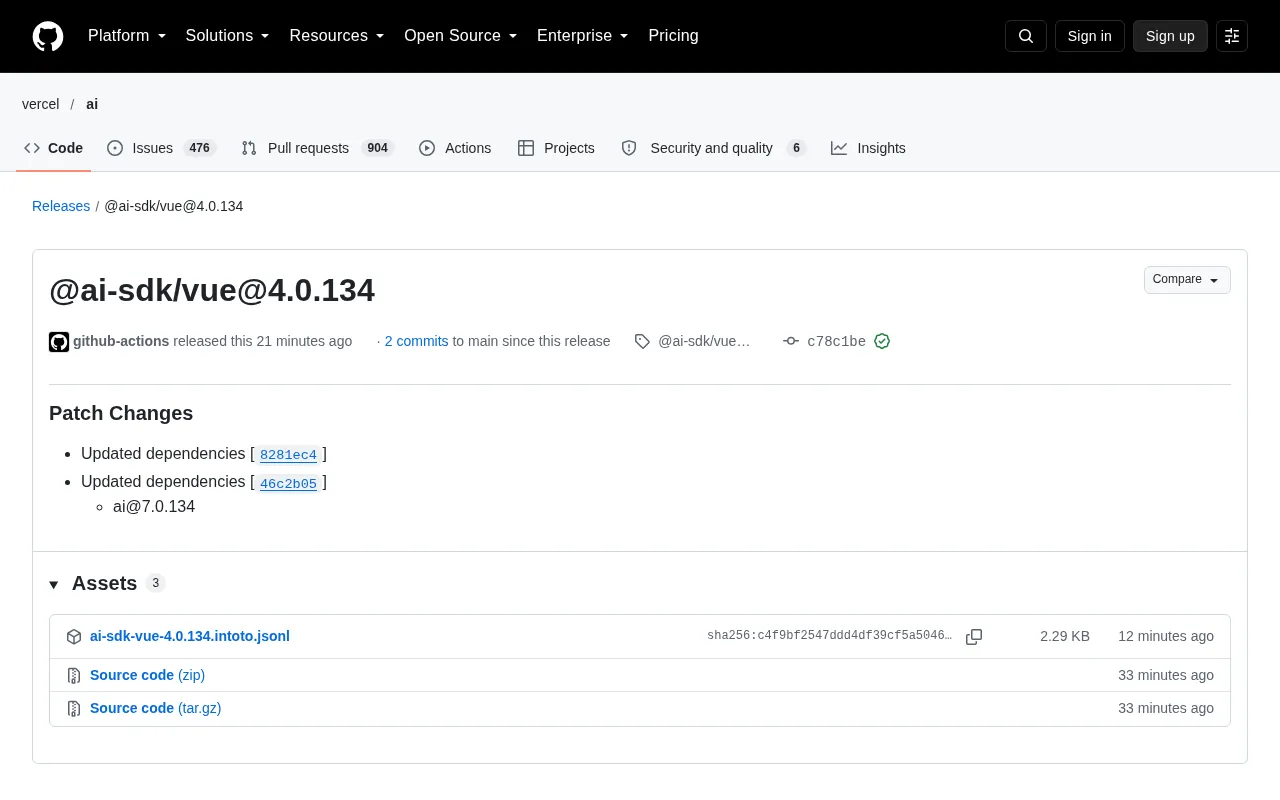1280x800 pixels.
Task: Expand the Enterprise menu
Action: coord(583,36)
